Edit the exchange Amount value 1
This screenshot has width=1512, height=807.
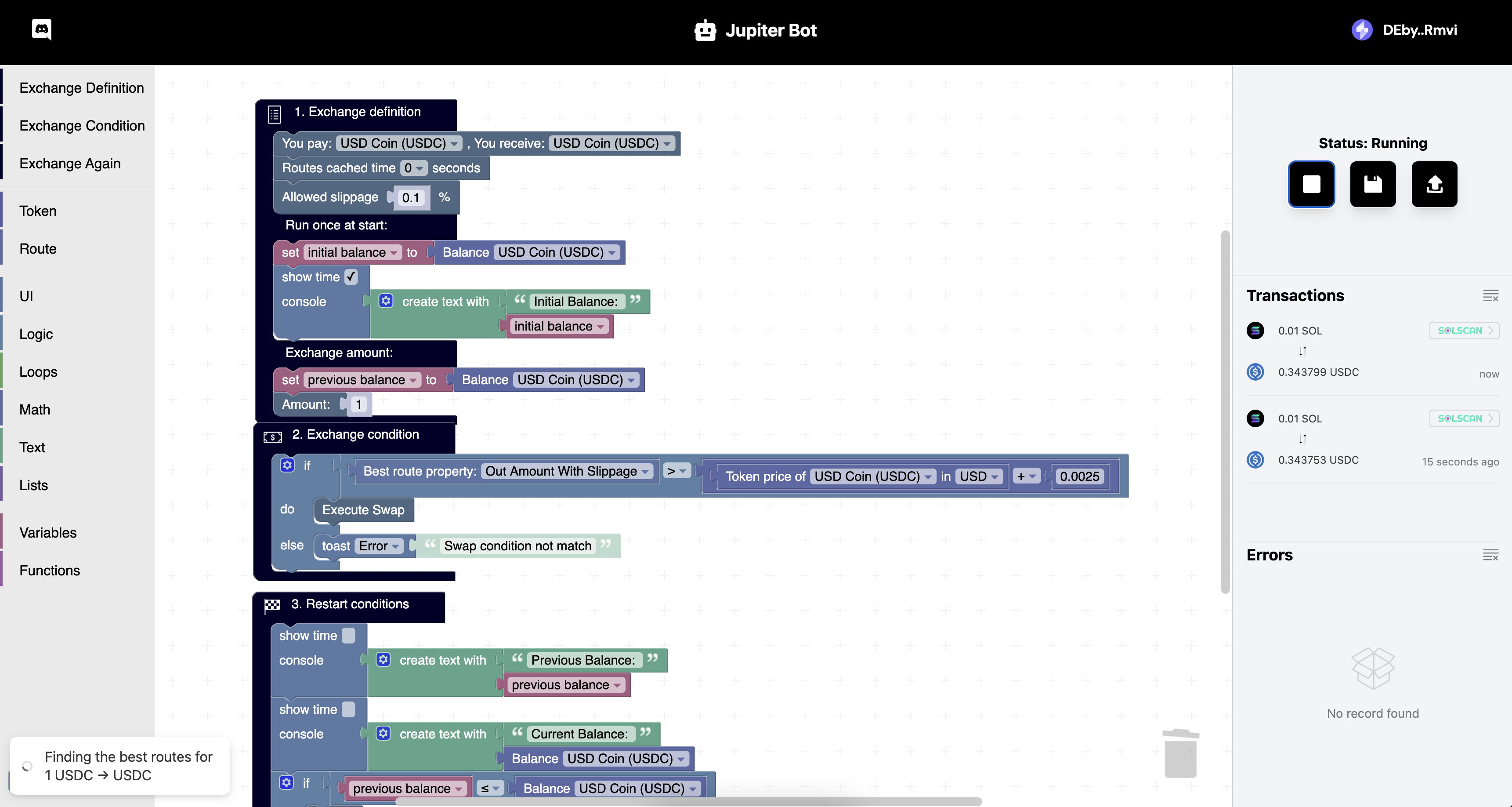click(358, 405)
